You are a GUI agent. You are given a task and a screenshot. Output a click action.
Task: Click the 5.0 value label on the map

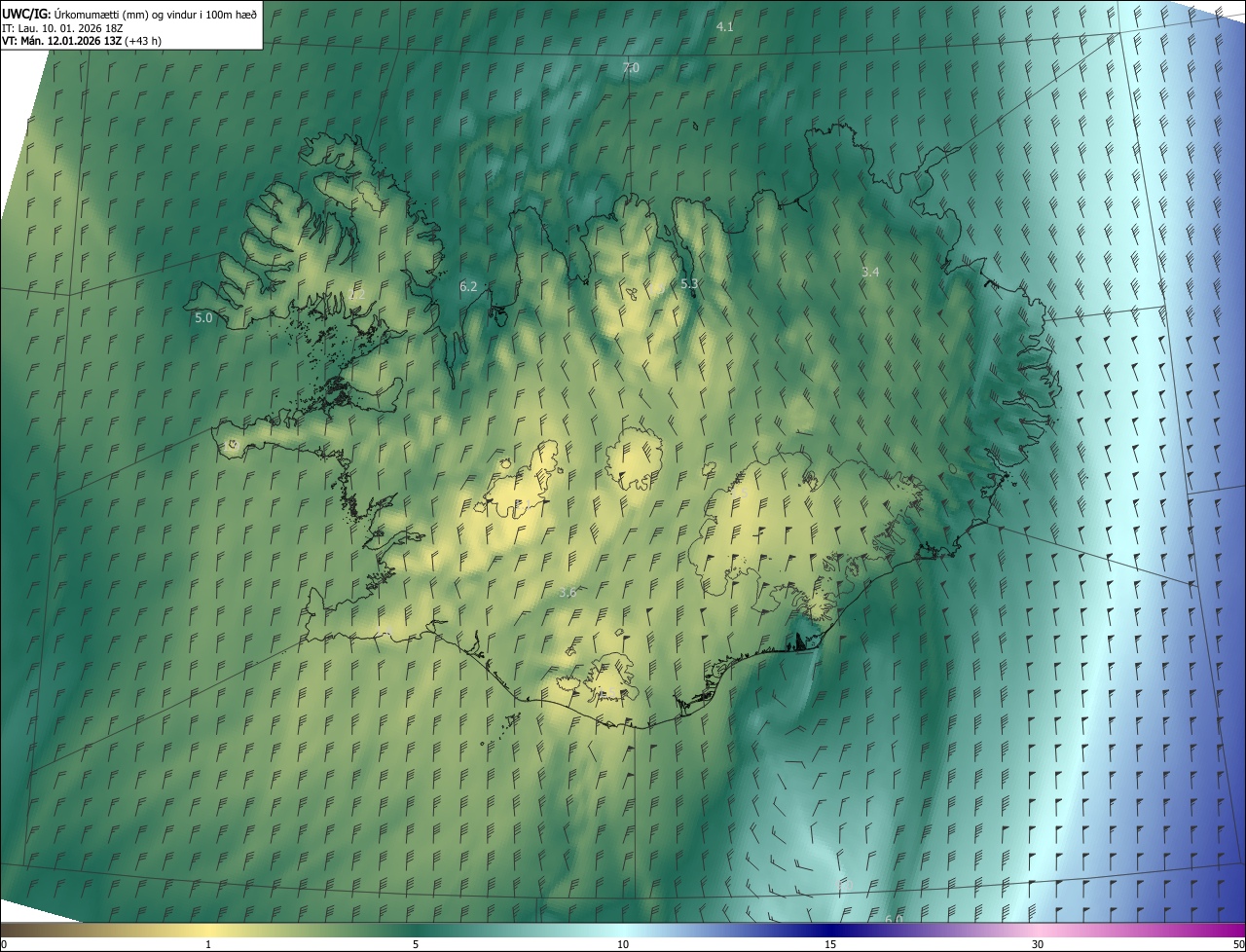click(203, 317)
